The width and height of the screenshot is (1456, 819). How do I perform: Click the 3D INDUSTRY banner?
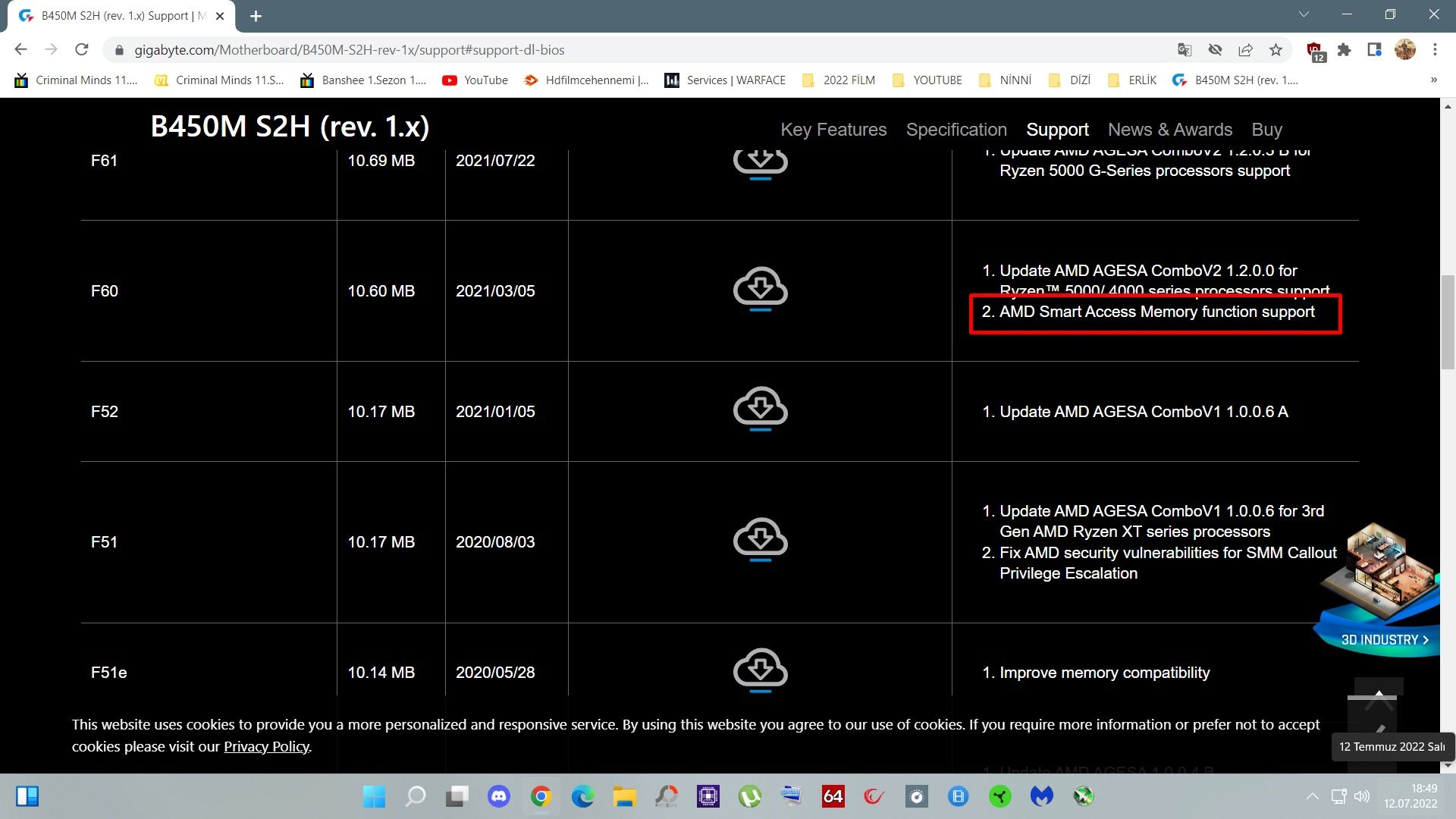(1384, 639)
